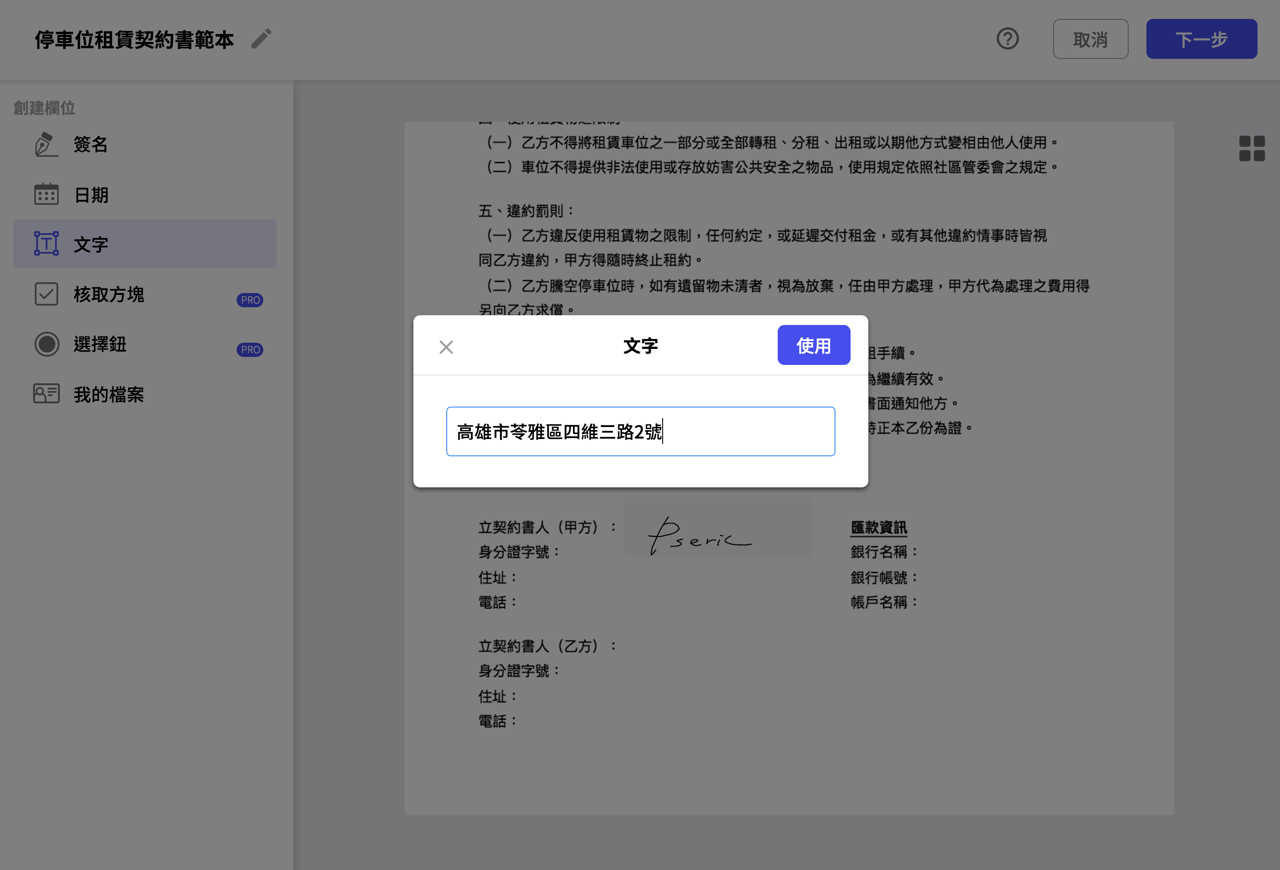The image size is (1280, 870).
Task: Click the 文字 title in the dialog
Action: (x=640, y=346)
